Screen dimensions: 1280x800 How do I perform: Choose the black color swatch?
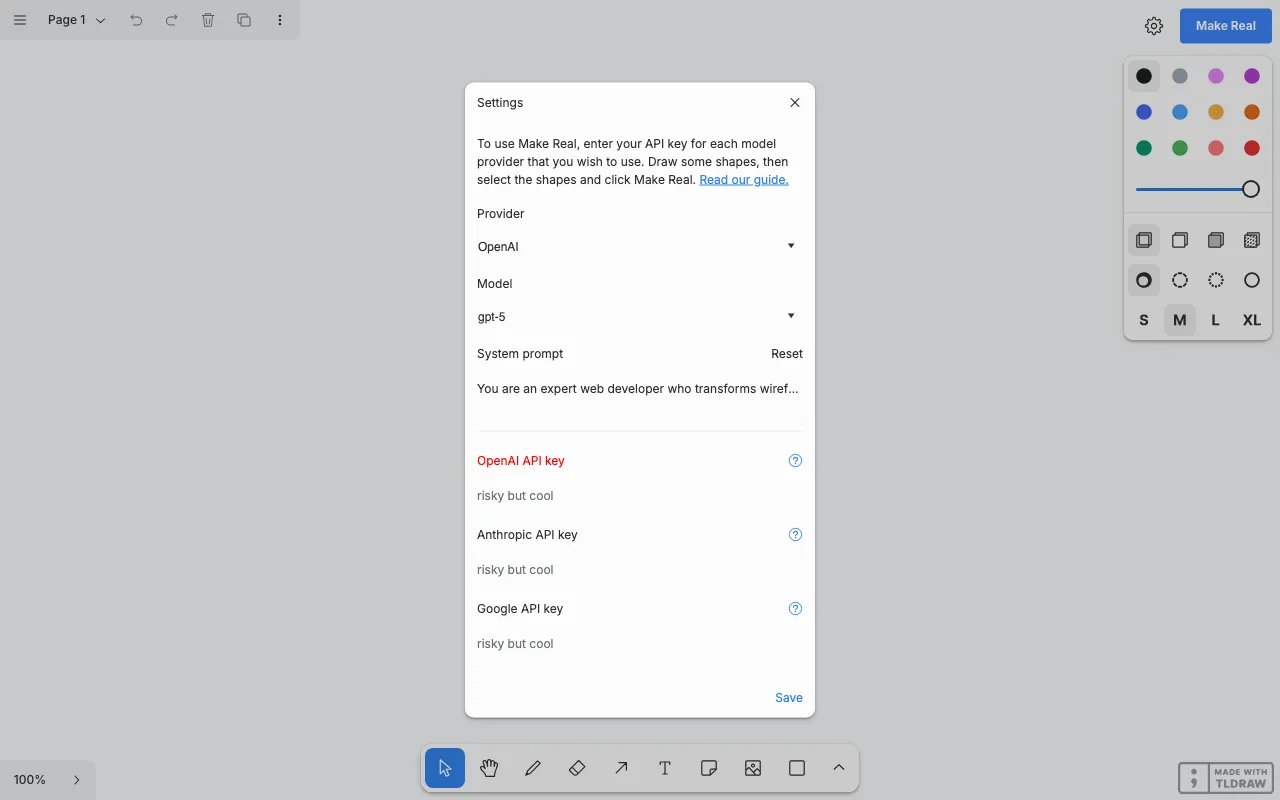1144,76
